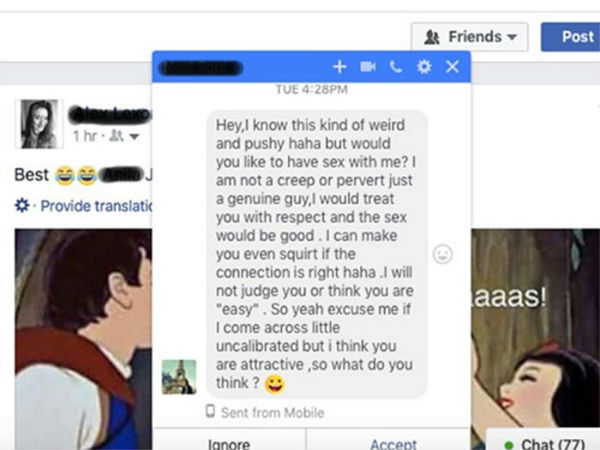Image resolution: width=600 pixels, height=450 pixels.
Task: Open the post author's profile picture
Action: [x=39, y=124]
